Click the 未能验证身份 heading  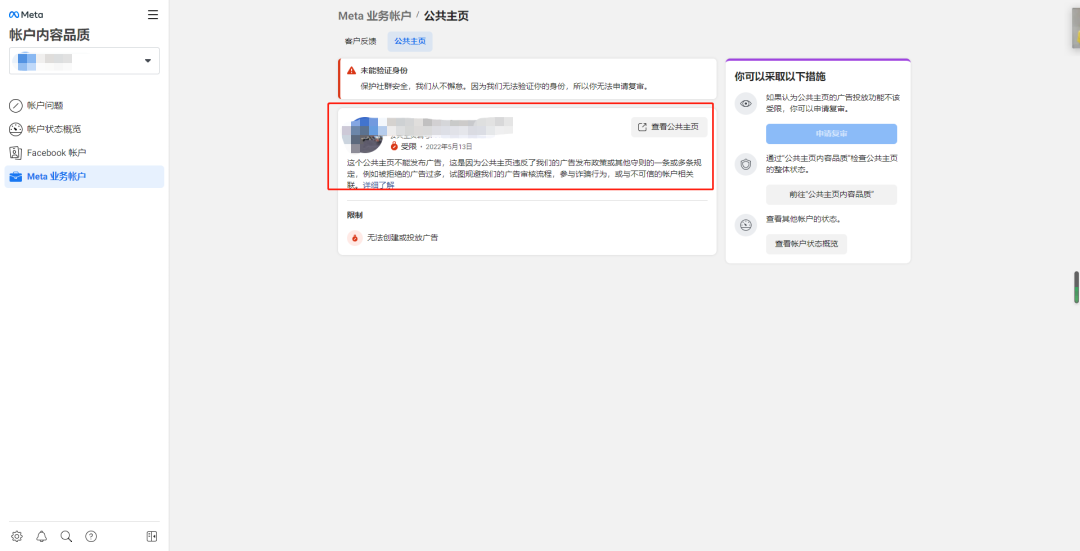pos(384,70)
